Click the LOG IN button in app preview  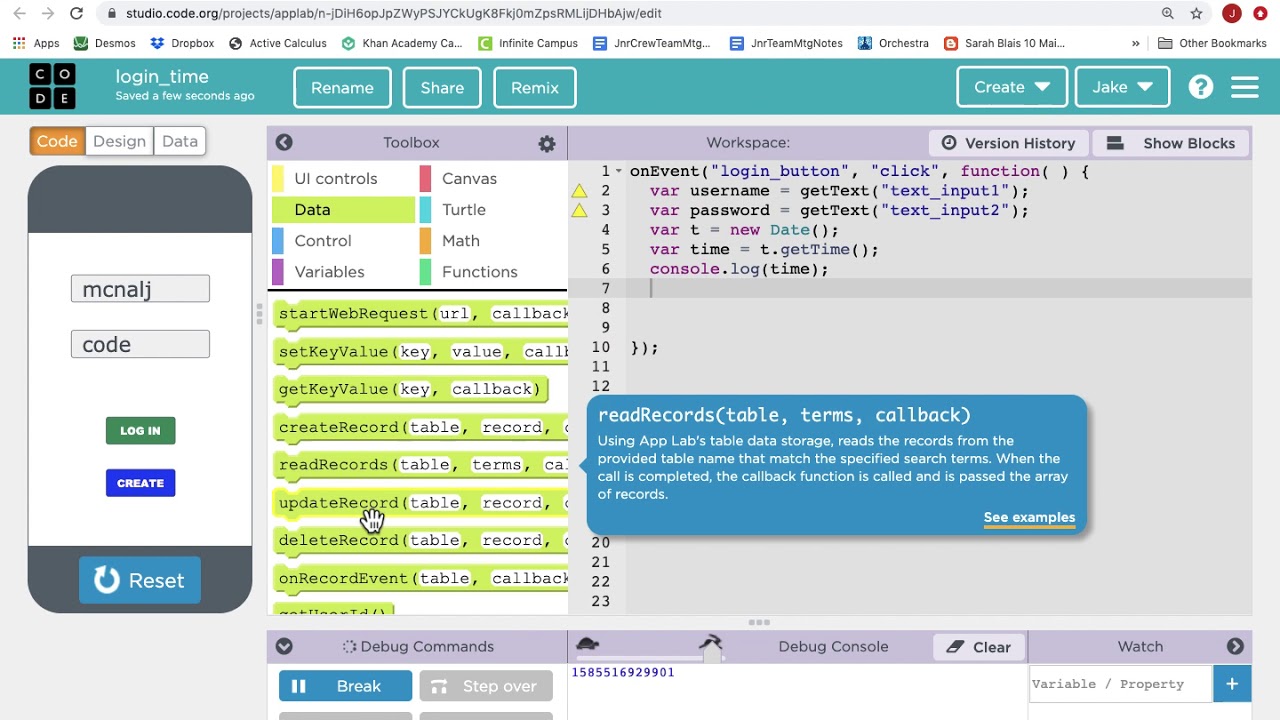coord(140,431)
